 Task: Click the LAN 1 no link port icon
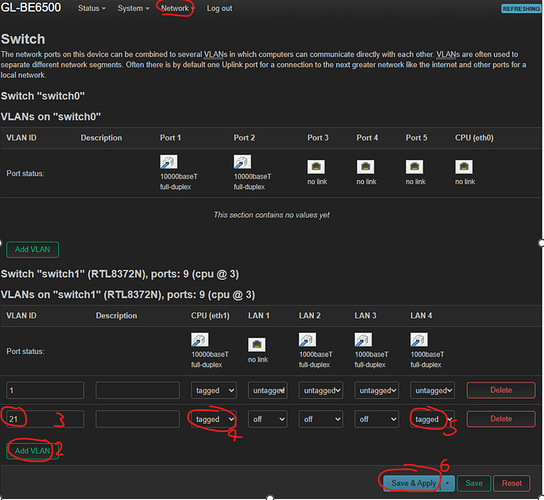point(257,345)
